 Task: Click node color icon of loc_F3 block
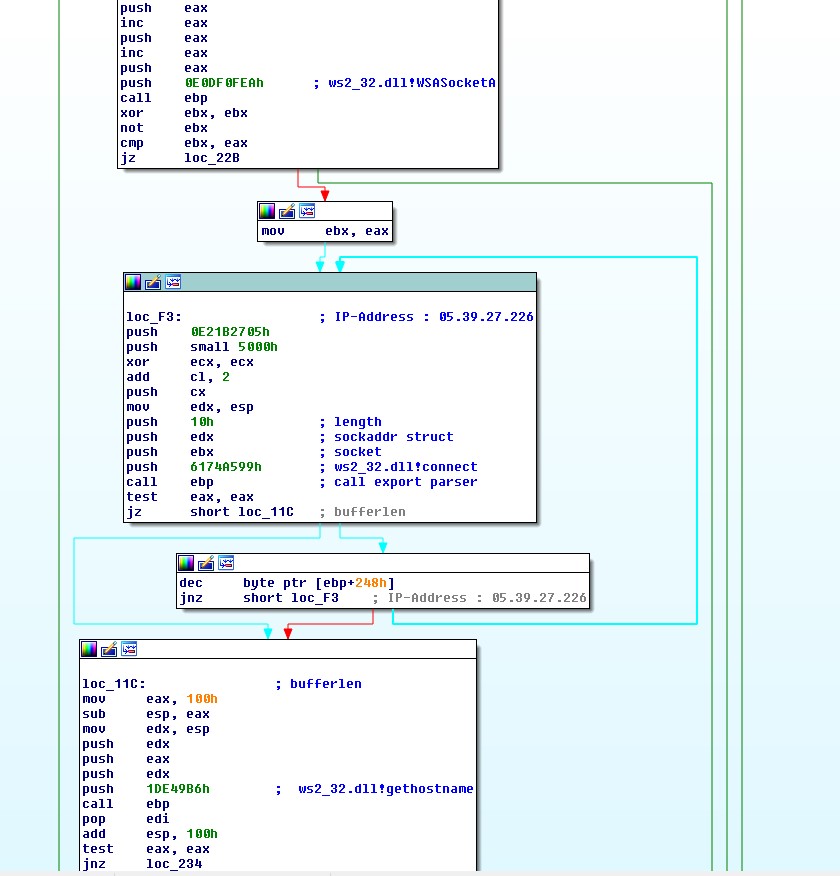coord(133,282)
